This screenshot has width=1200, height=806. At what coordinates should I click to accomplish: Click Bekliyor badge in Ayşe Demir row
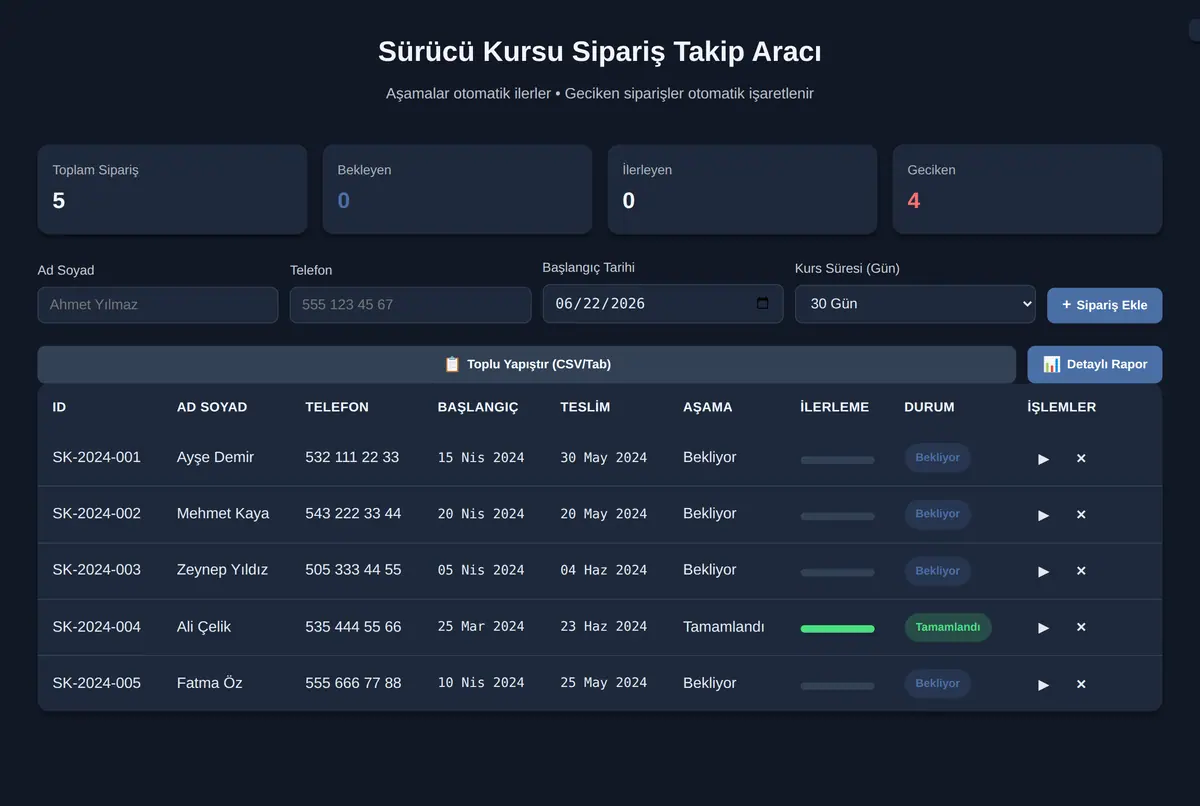938,458
